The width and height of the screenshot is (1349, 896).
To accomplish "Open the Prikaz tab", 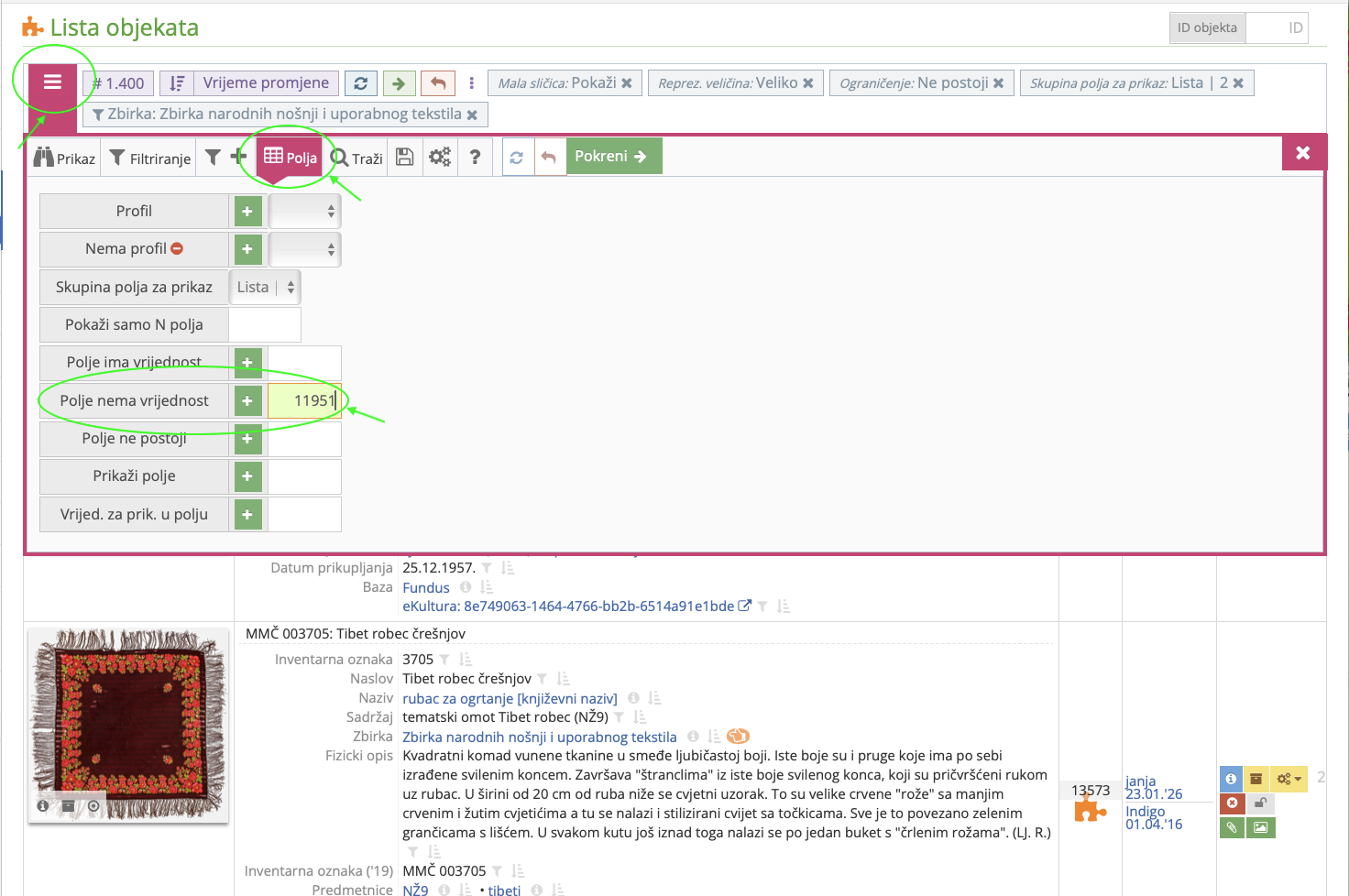I will point(64,157).
